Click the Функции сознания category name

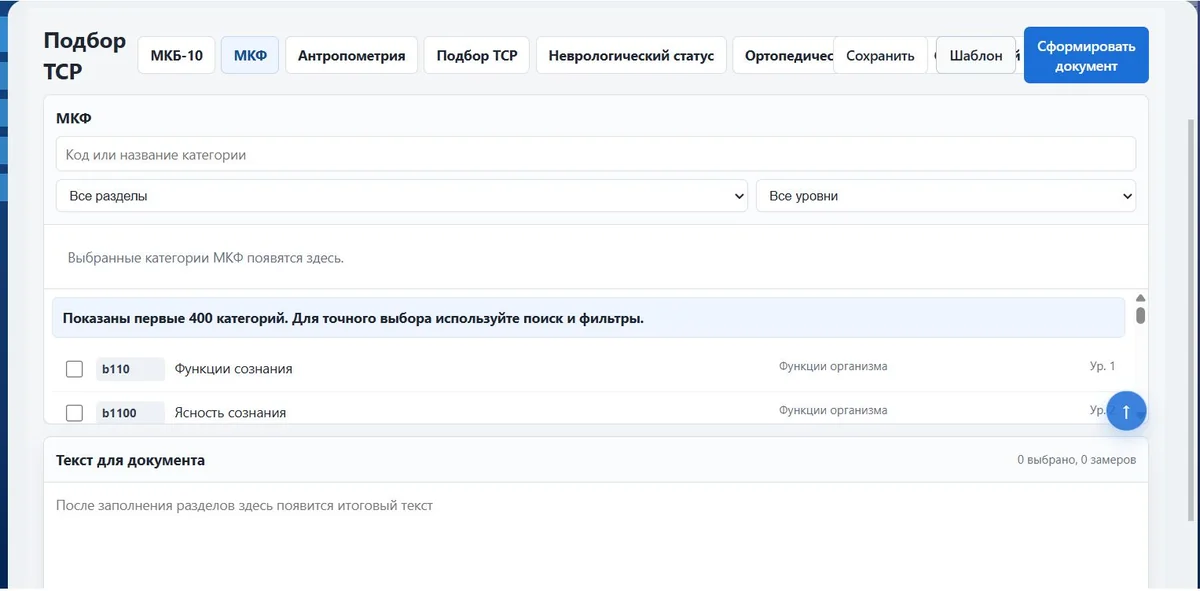point(234,369)
